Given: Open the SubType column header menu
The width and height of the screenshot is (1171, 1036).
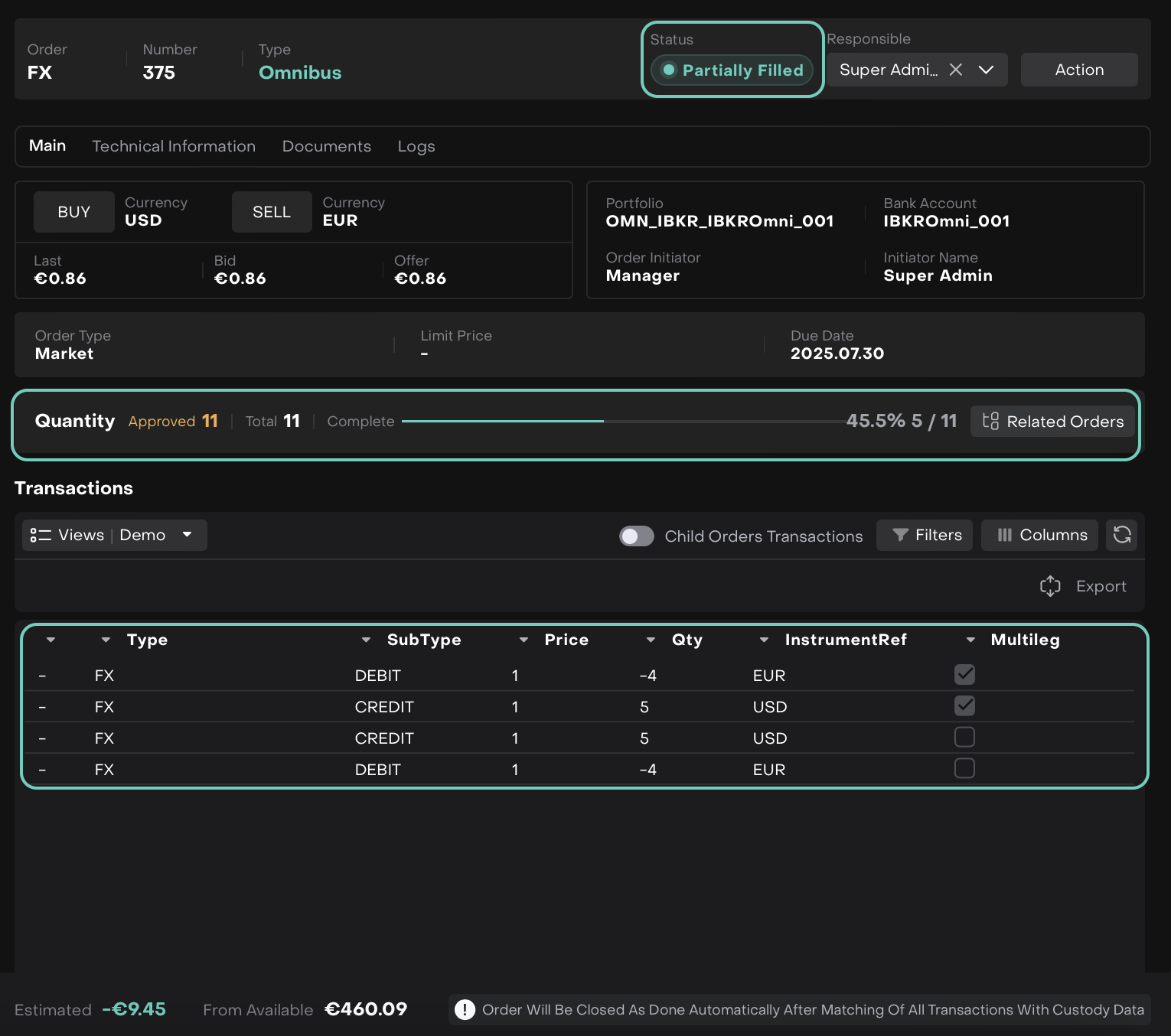Looking at the screenshot, I should (366, 640).
